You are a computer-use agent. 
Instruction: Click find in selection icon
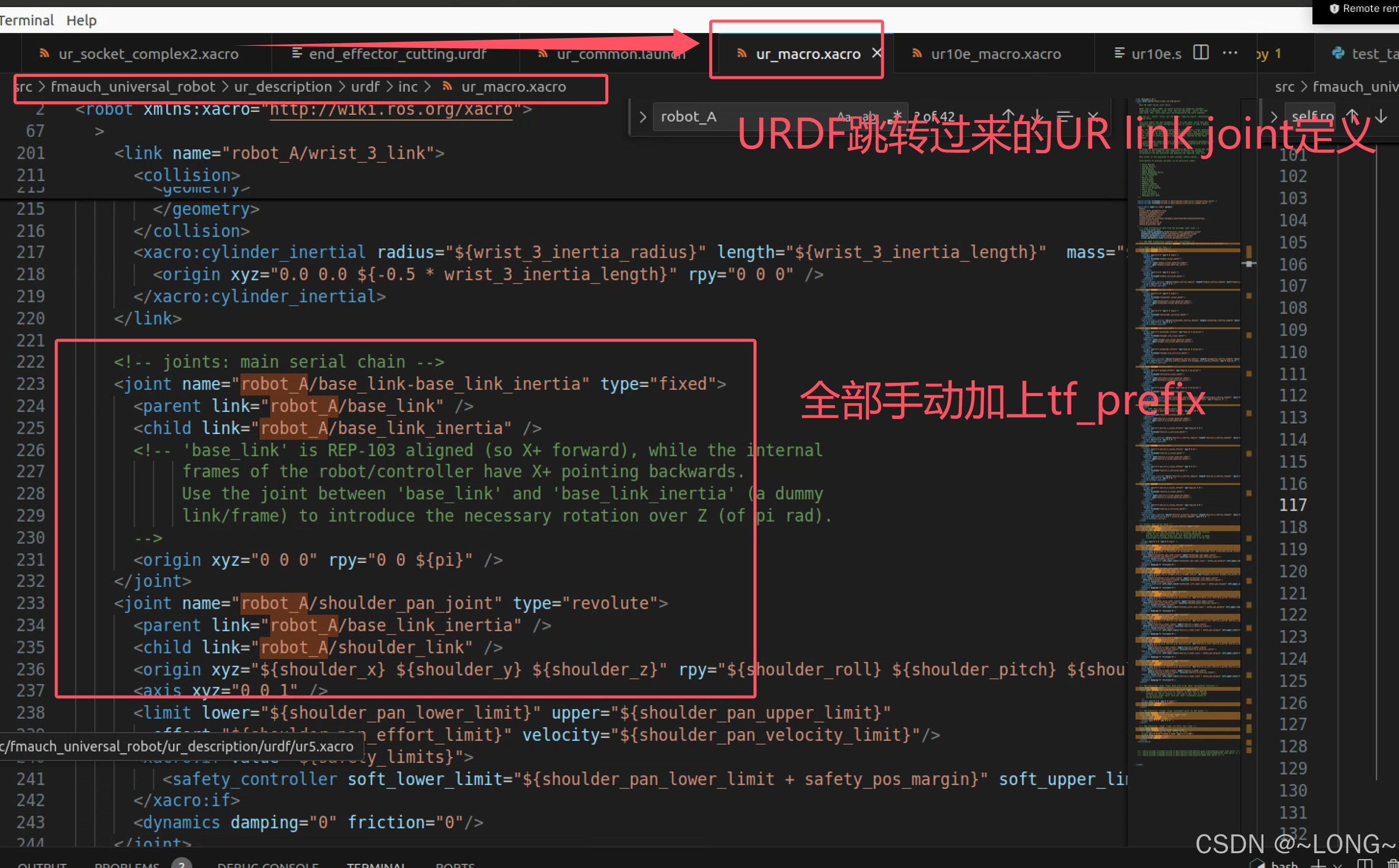click(1065, 116)
